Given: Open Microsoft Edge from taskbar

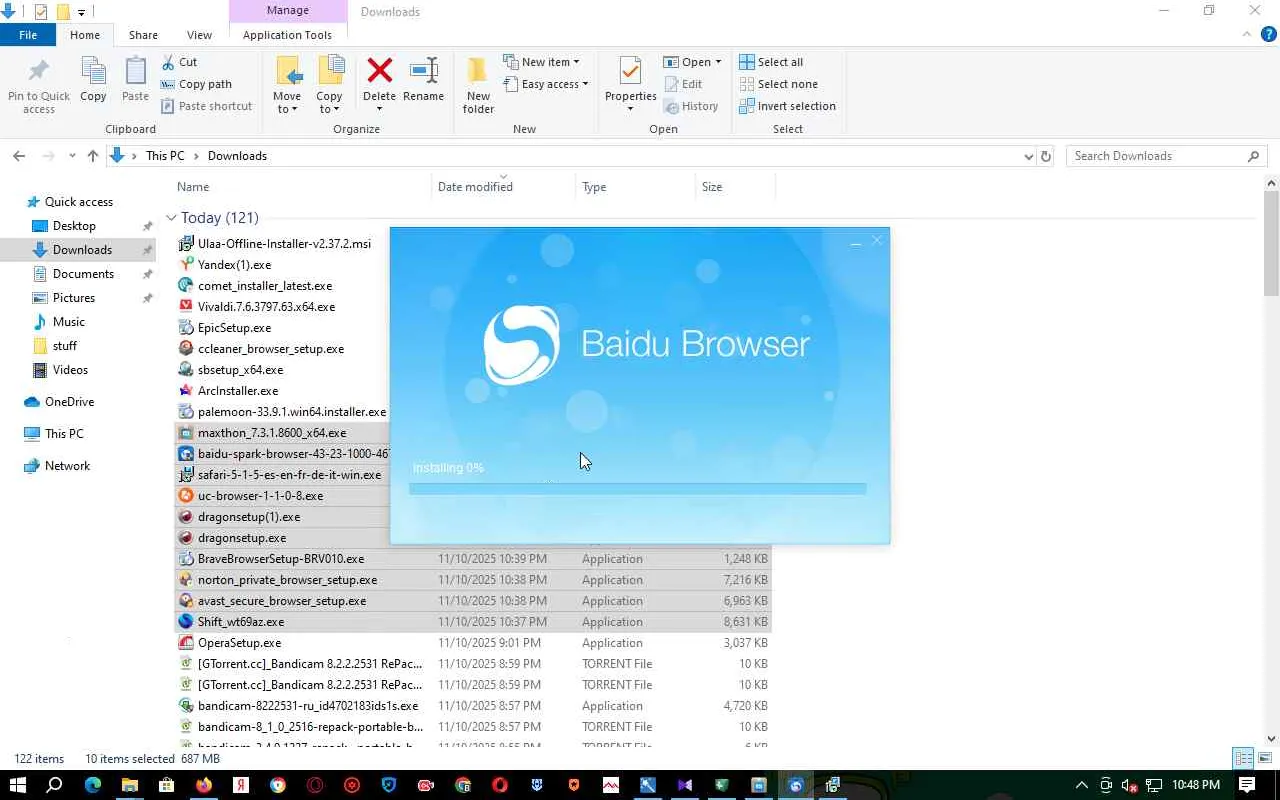Looking at the screenshot, I should 92,785.
